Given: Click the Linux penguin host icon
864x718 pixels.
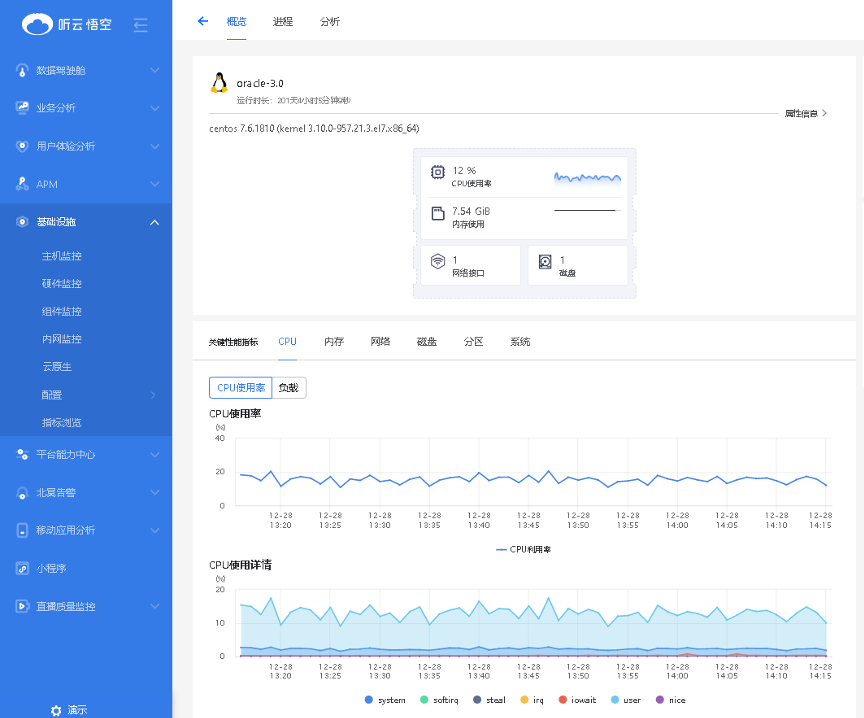Looking at the screenshot, I should pos(219,84).
